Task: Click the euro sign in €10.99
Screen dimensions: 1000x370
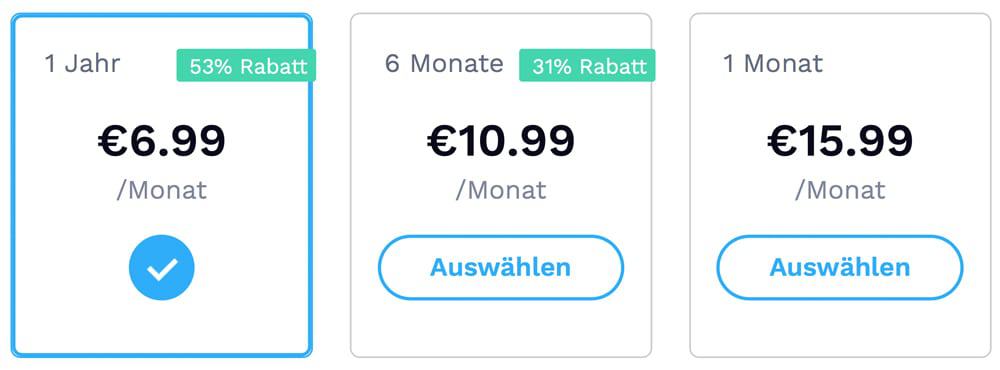Action: 442,141
